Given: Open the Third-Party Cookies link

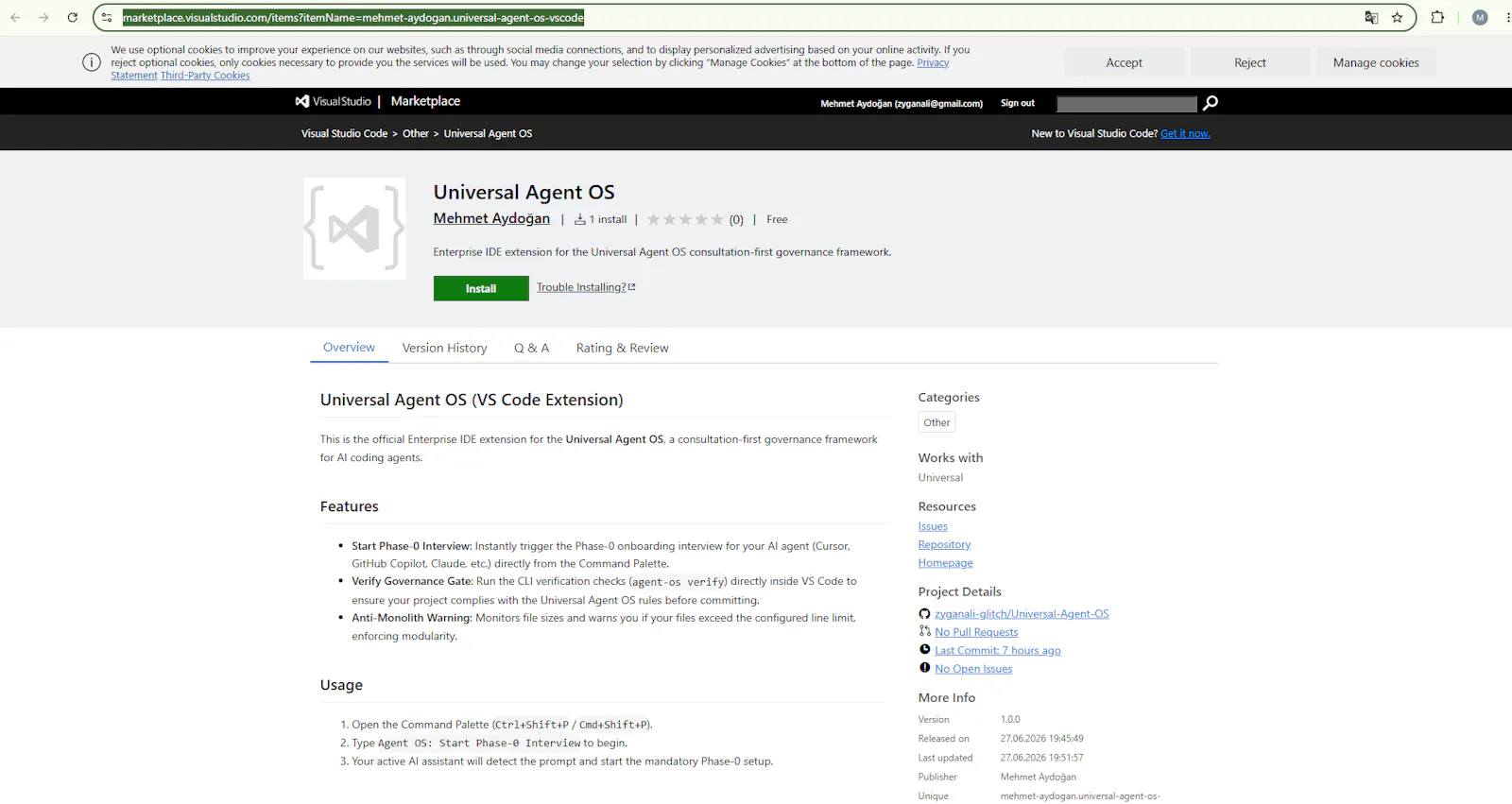Looking at the screenshot, I should 205,76.
